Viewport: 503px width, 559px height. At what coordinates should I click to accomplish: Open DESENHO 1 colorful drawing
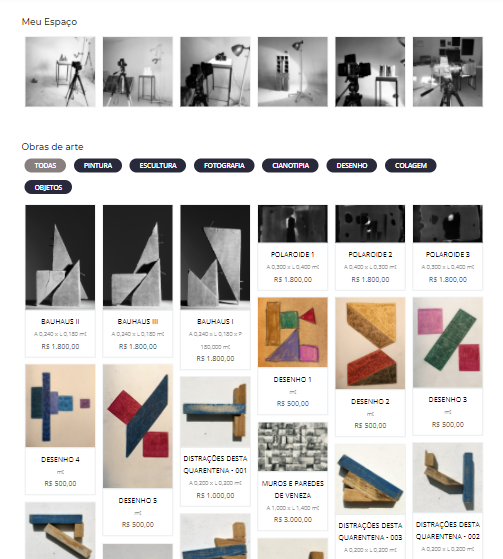pos(293,332)
